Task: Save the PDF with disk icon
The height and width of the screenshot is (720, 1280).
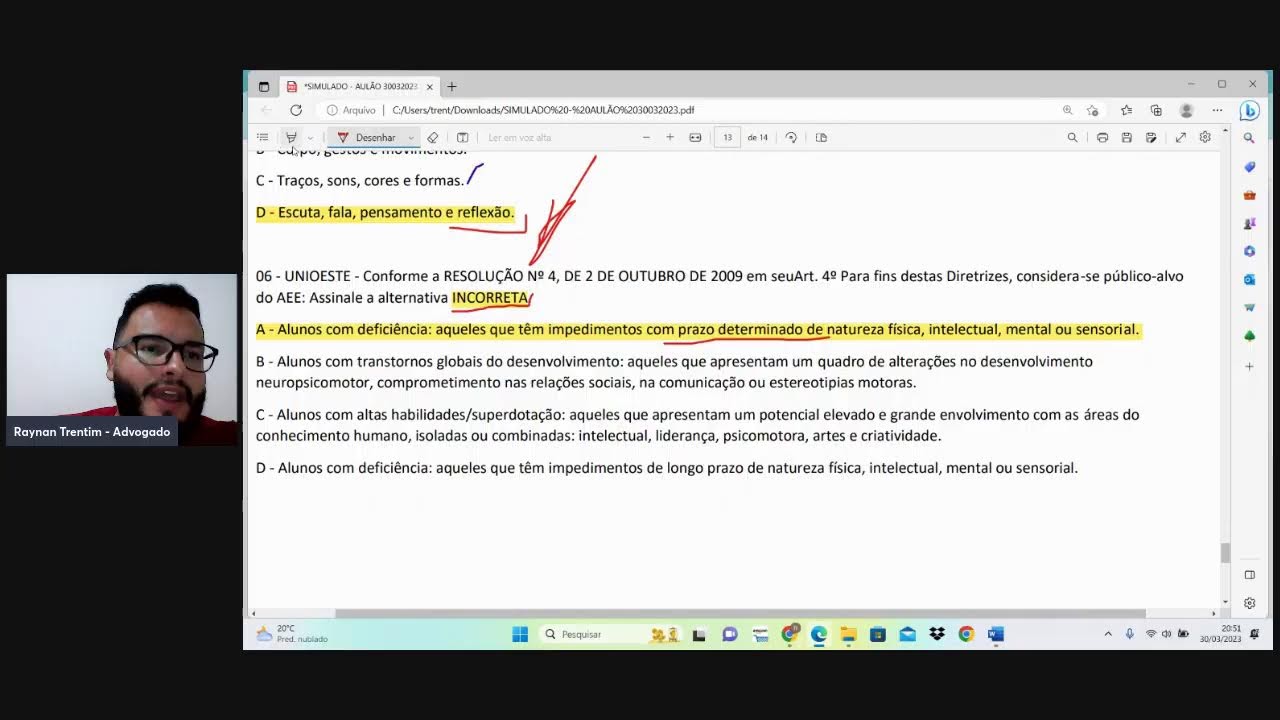Action: [x=1127, y=137]
